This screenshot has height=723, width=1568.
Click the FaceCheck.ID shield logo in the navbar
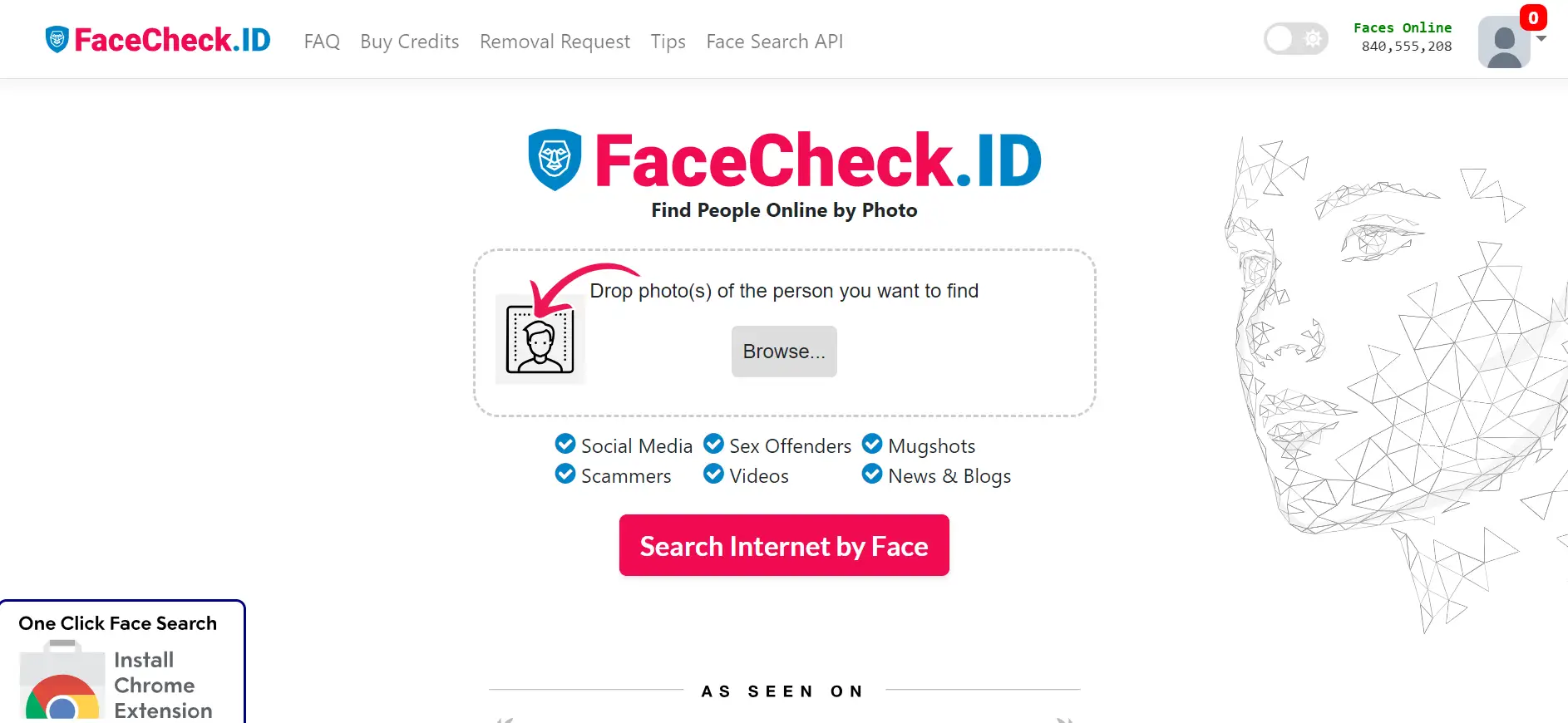56,38
